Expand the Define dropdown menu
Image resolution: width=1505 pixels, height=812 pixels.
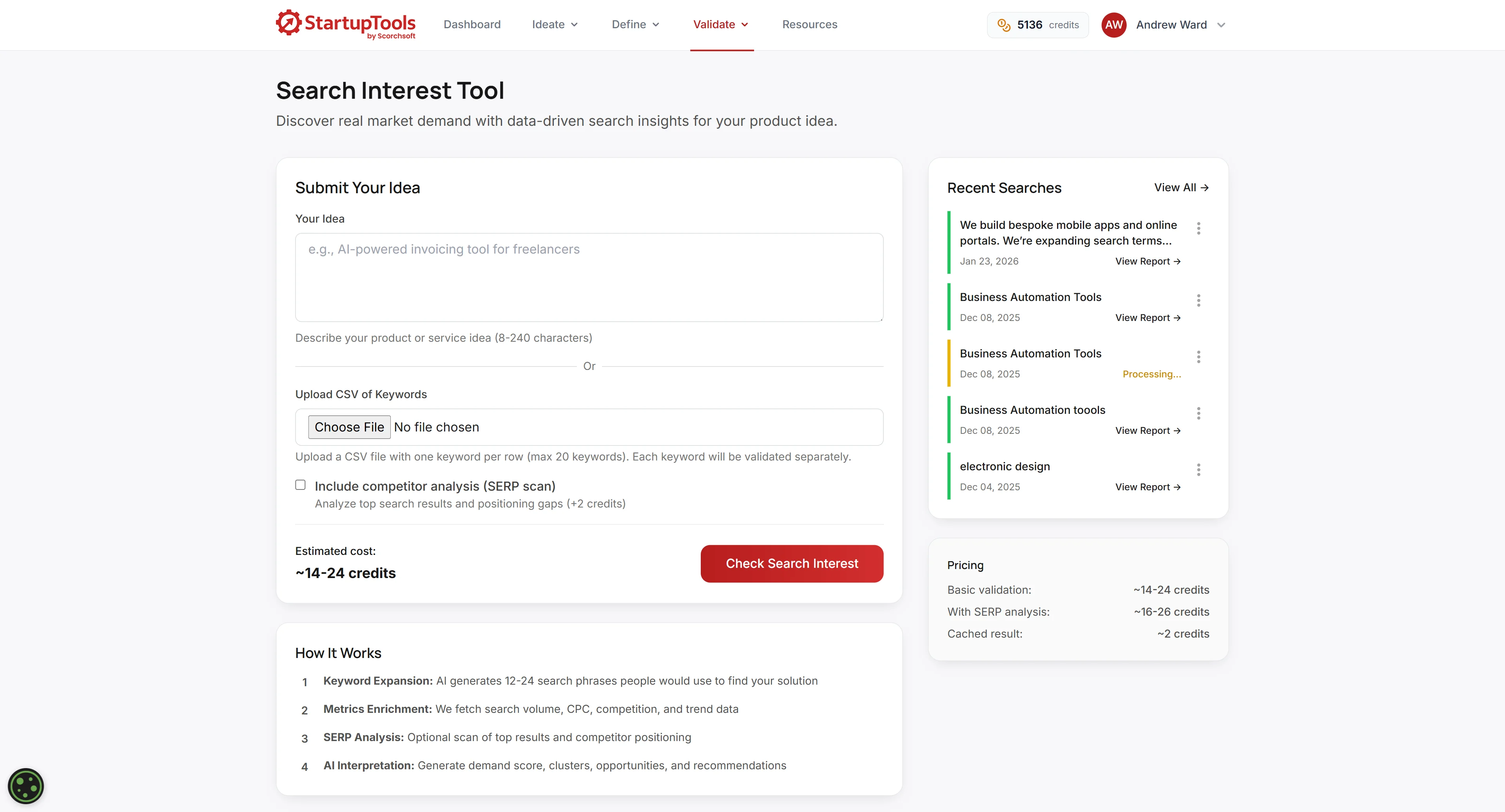[635, 25]
